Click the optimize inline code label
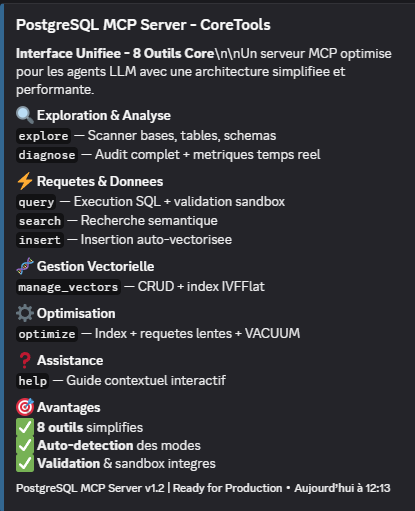 (x=47, y=334)
